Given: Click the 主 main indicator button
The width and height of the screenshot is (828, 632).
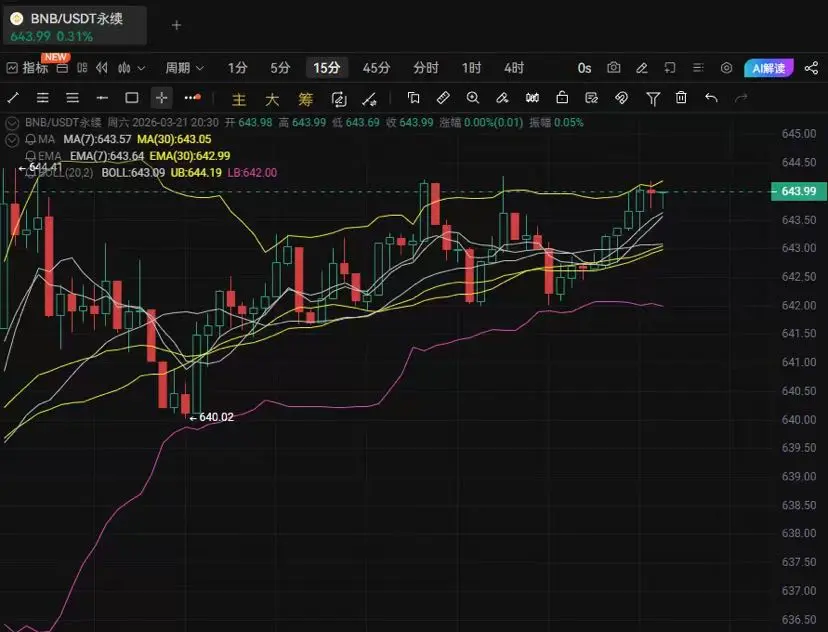Looking at the screenshot, I should (x=239, y=99).
